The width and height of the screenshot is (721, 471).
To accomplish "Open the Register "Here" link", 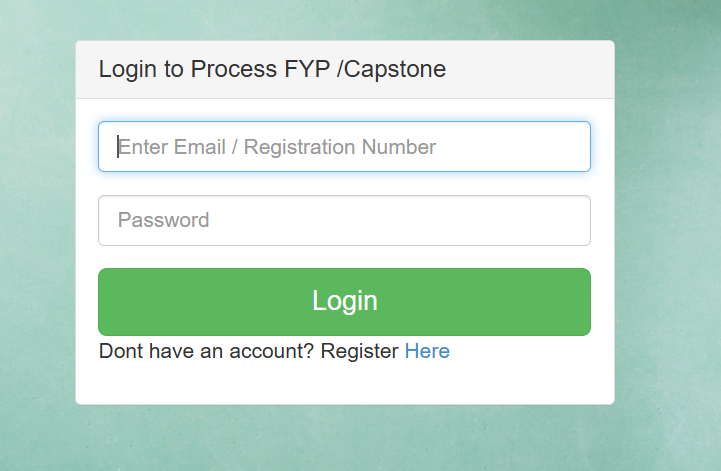I will click(x=427, y=351).
